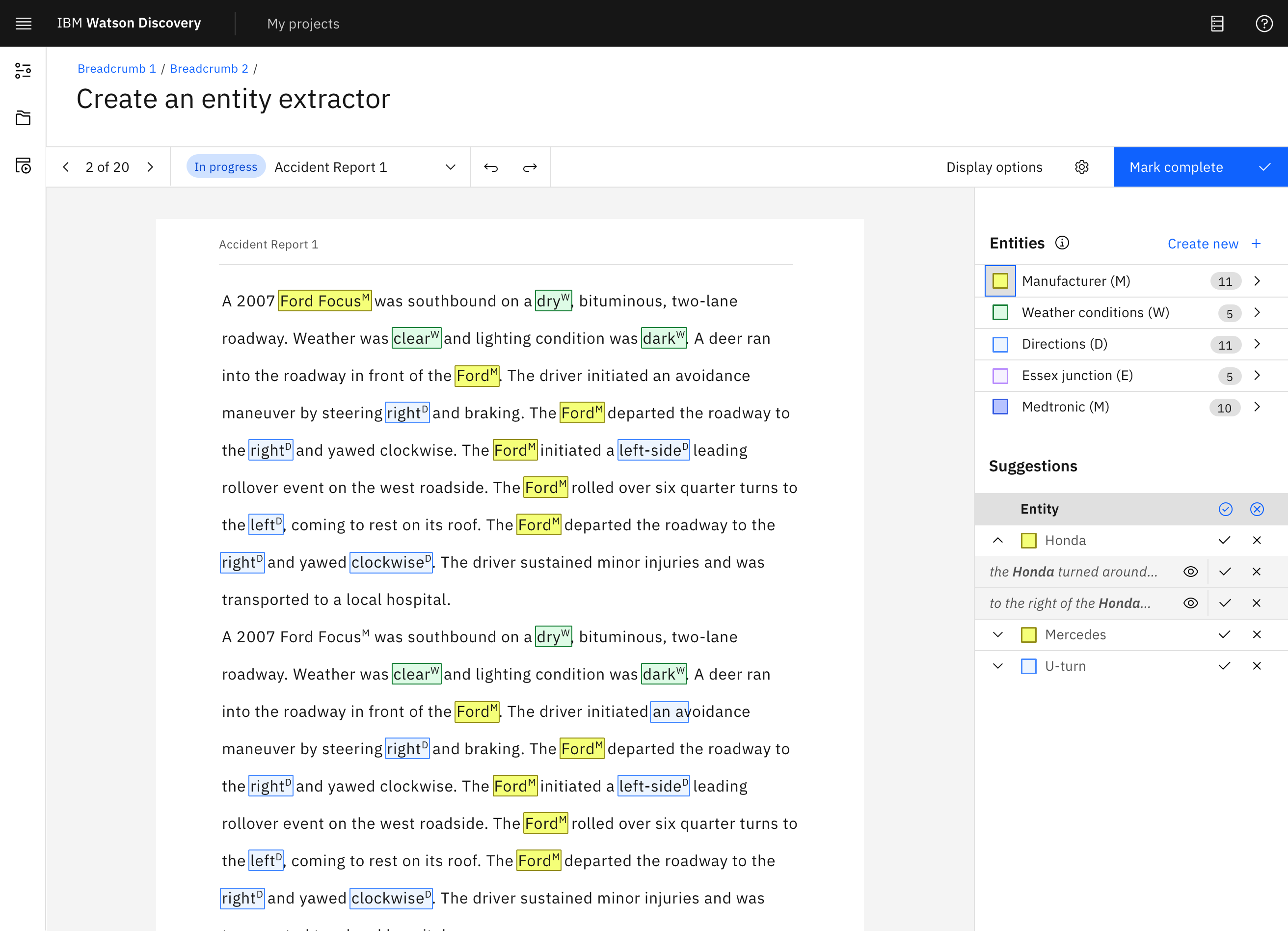Open the settings sliders icon in sidebar
The image size is (1288, 931).
point(23,70)
